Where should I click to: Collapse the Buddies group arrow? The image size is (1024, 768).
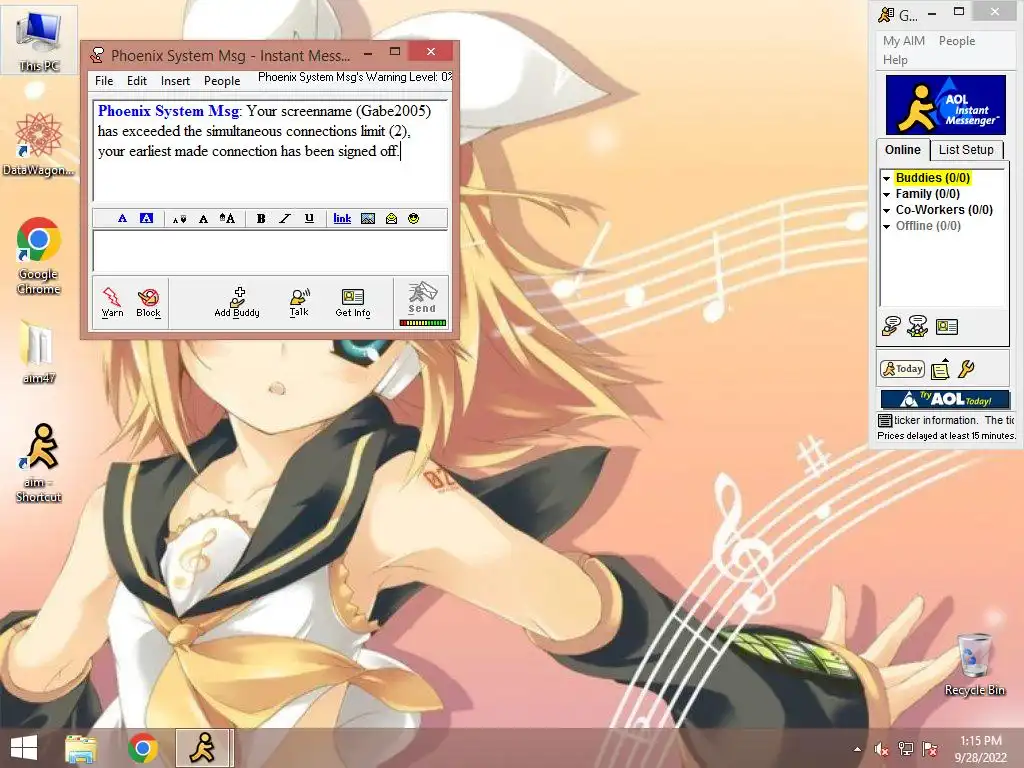click(886, 178)
